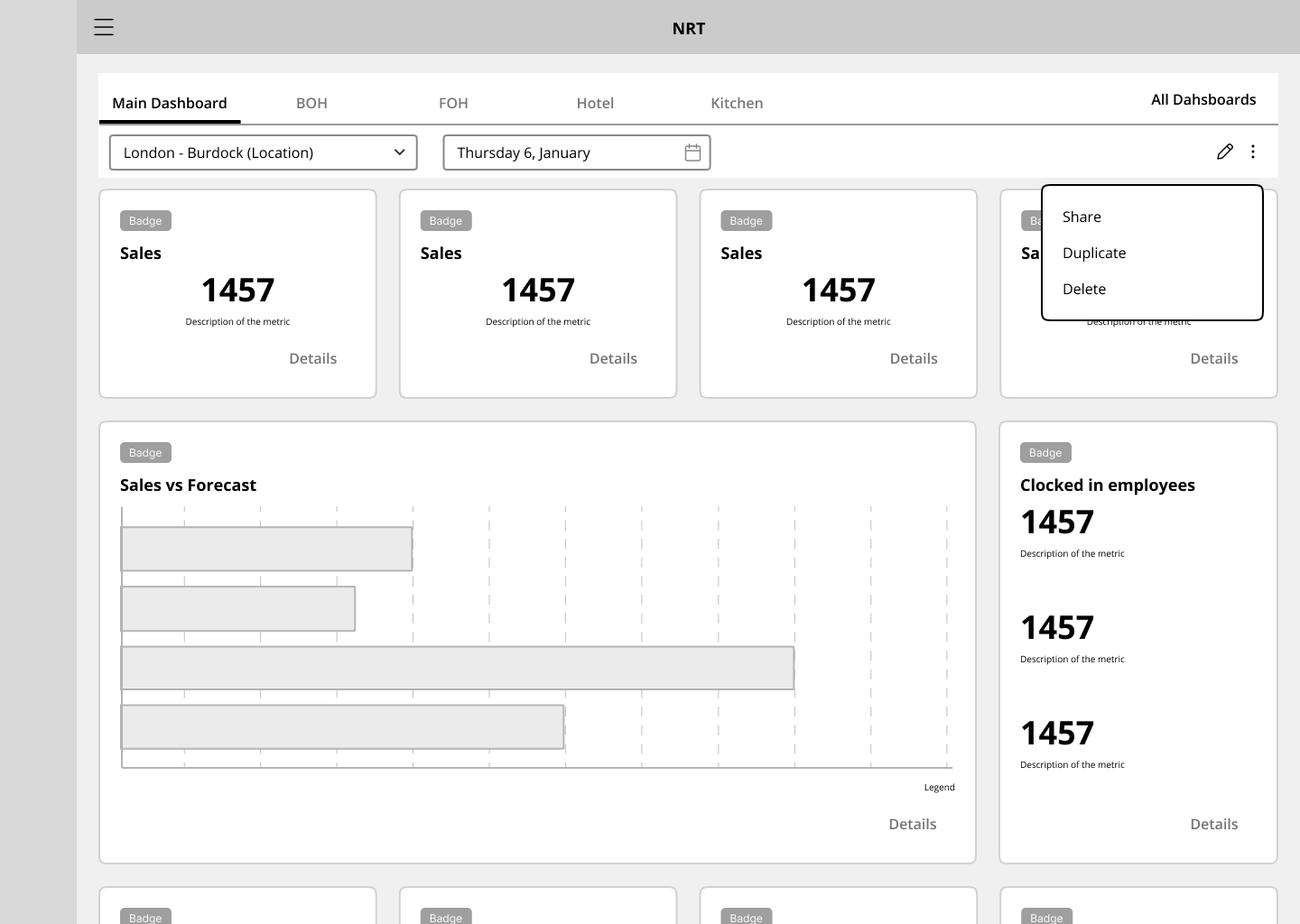Choose Duplicate from the options menu

1094,253
